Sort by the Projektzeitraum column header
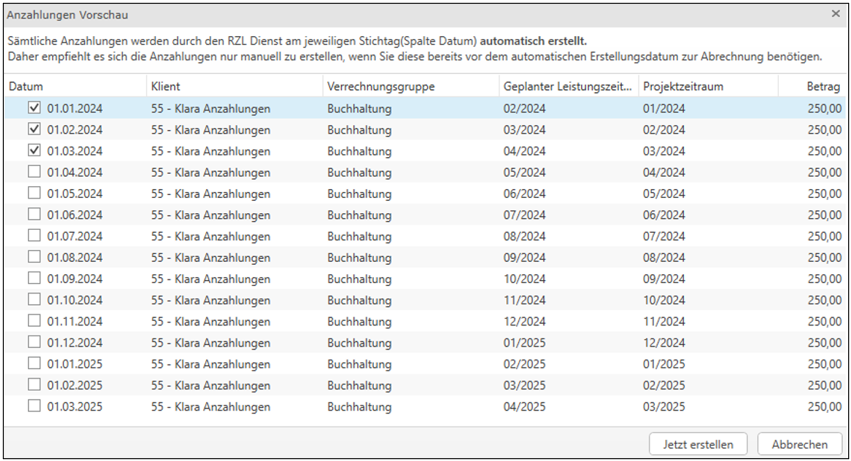Screen dimensions: 851x461 pyautogui.click(x=683, y=87)
